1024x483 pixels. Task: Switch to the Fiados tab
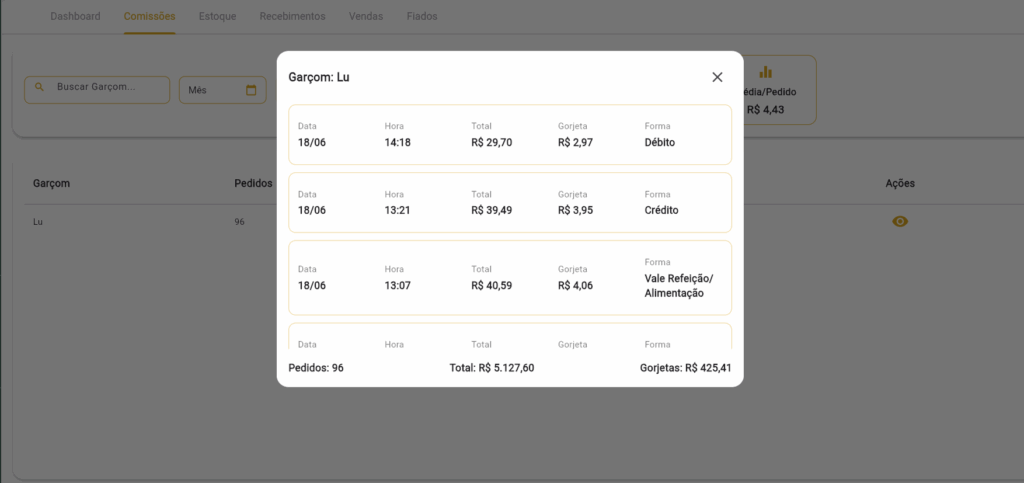pyautogui.click(x=422, y=16)
